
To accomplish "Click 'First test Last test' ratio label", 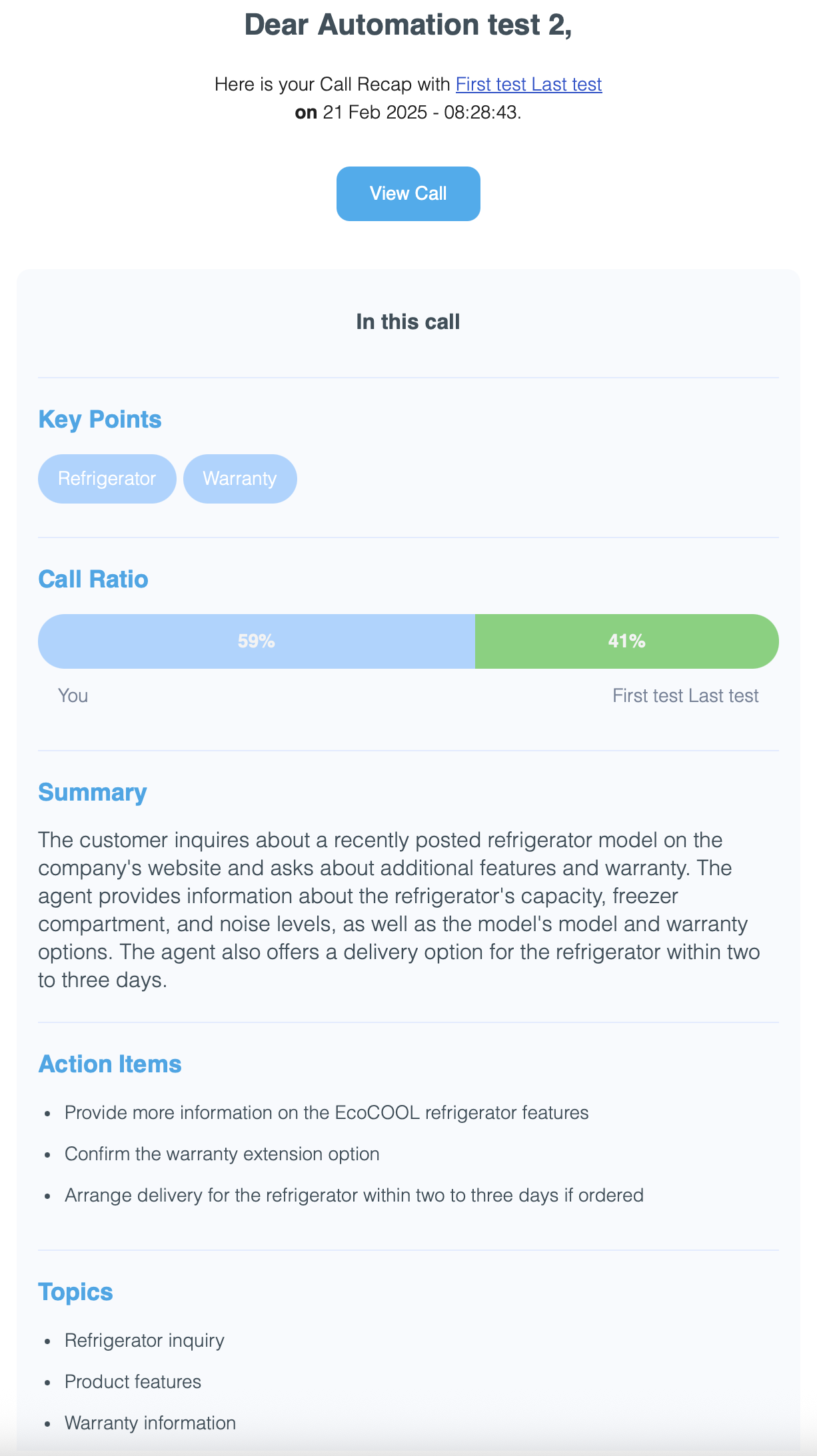I will (x=685, y=696).
